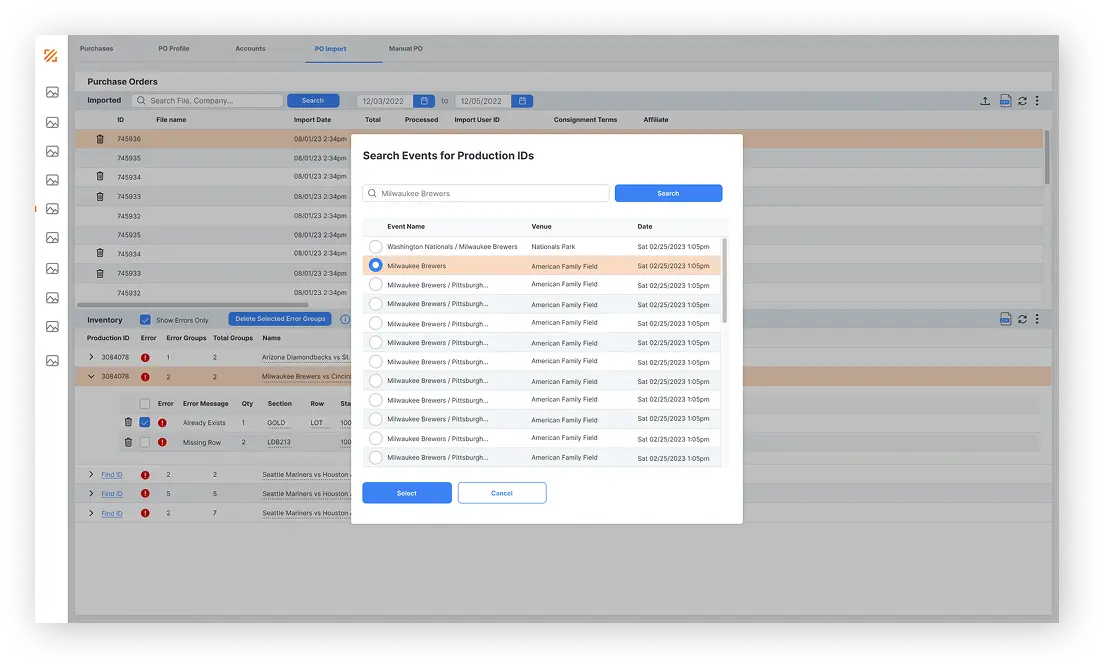Select the Washington Nationals / Milwaukee Brewers radio button
1104x668 pixels.
point(375,247)
